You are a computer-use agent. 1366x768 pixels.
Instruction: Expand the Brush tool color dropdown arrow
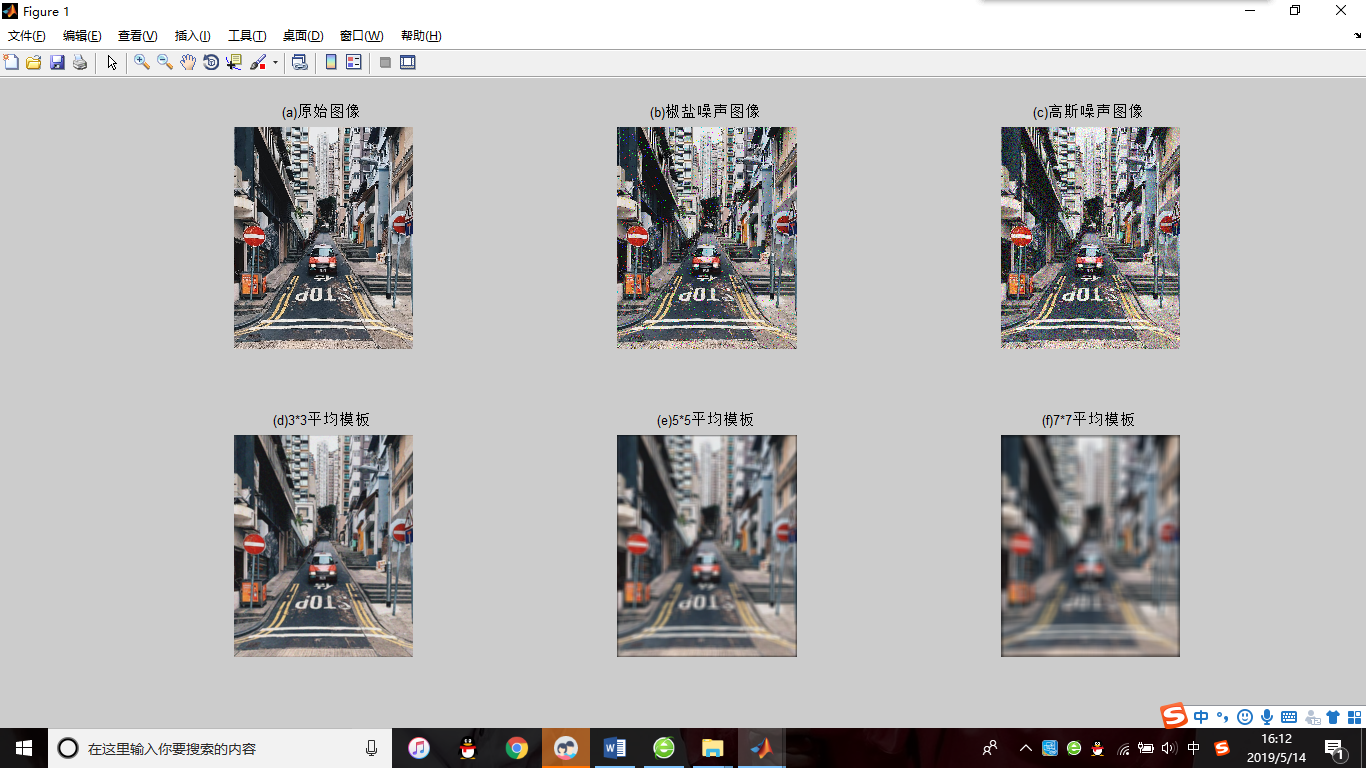(x=275, y=63)
